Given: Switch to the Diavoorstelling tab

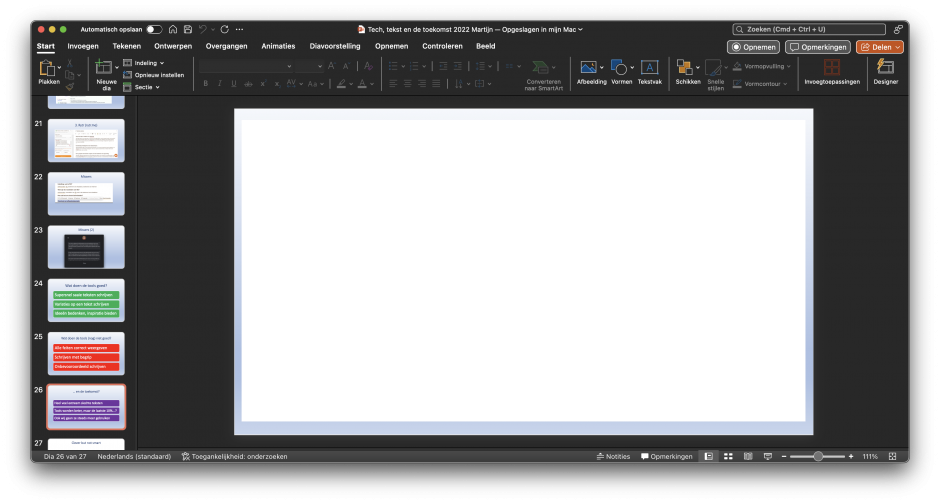Looking at the screenshot, I should pos(335,46).
